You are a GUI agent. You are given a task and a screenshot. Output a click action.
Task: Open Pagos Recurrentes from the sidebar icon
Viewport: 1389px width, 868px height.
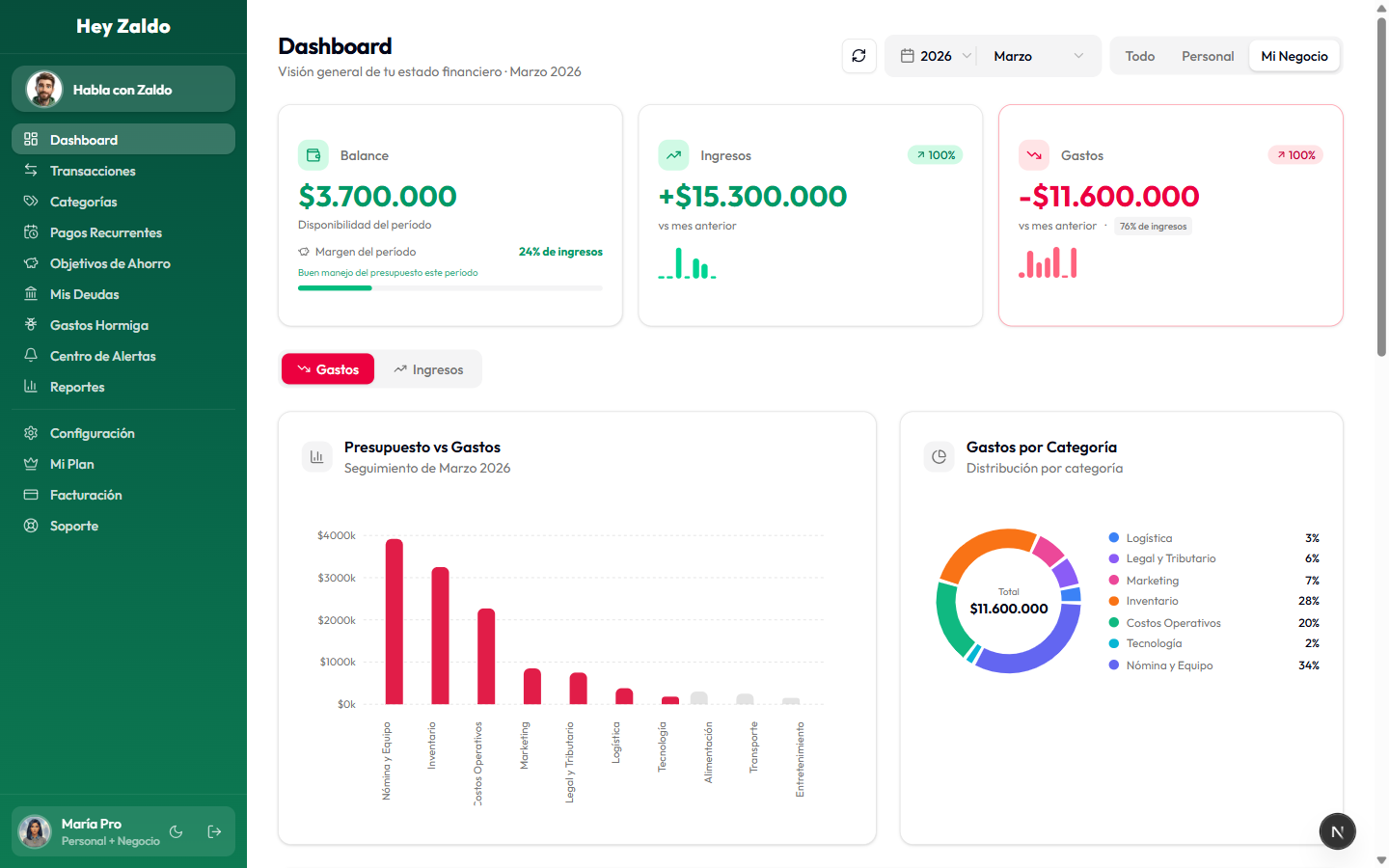click(x=32, y=232)
